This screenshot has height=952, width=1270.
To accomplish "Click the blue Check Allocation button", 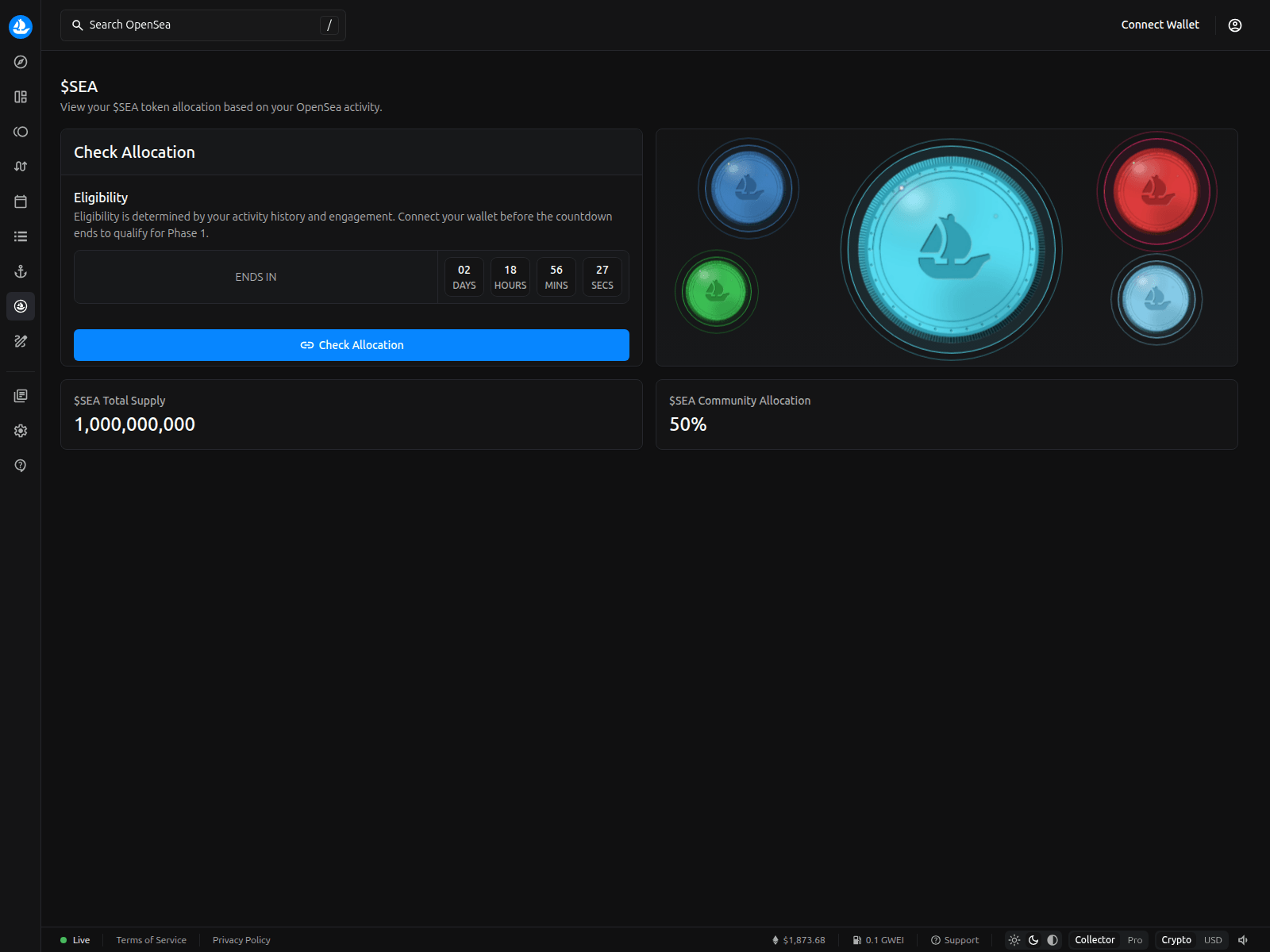I will coord(352,345).
